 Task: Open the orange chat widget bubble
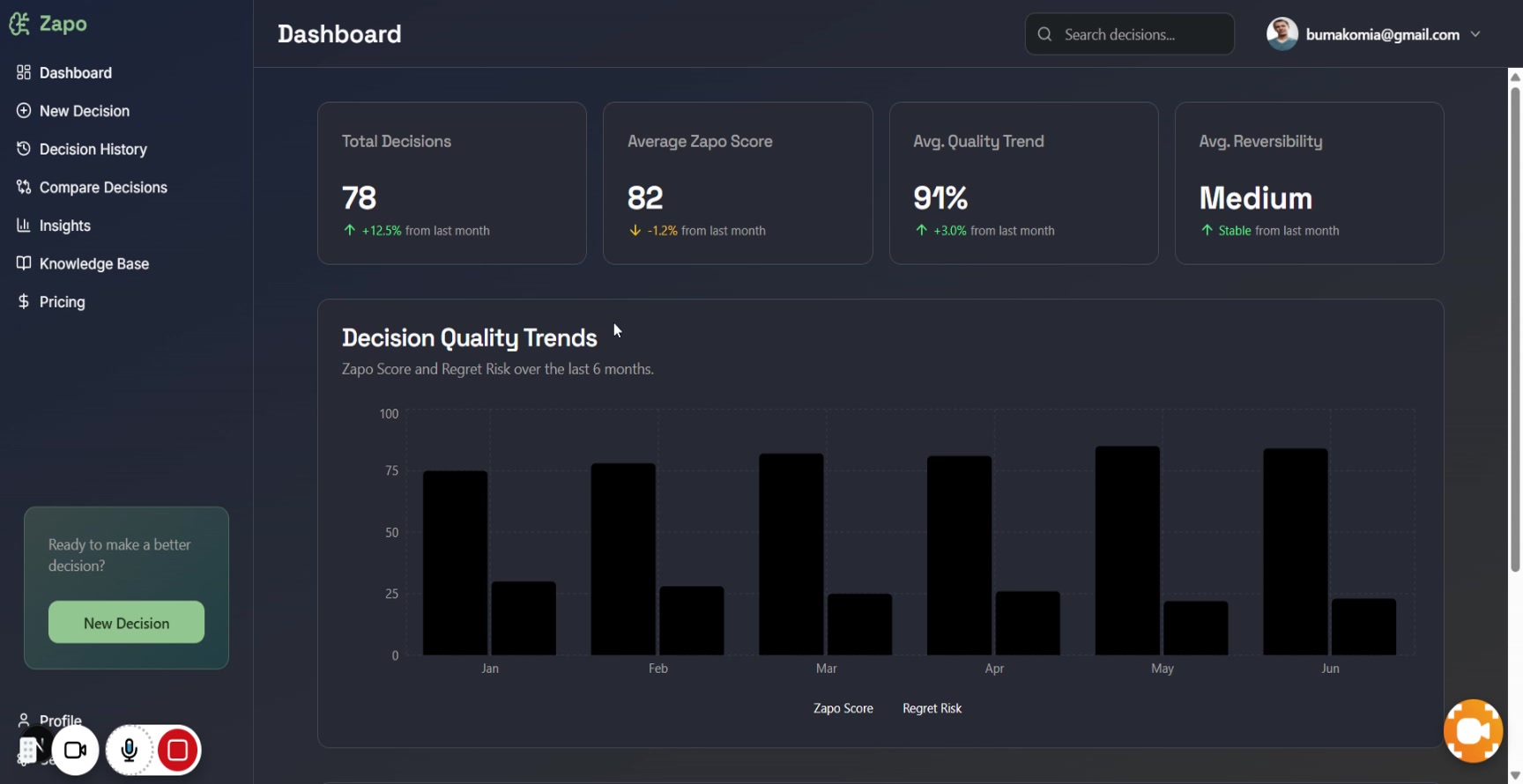[1473, 731]
